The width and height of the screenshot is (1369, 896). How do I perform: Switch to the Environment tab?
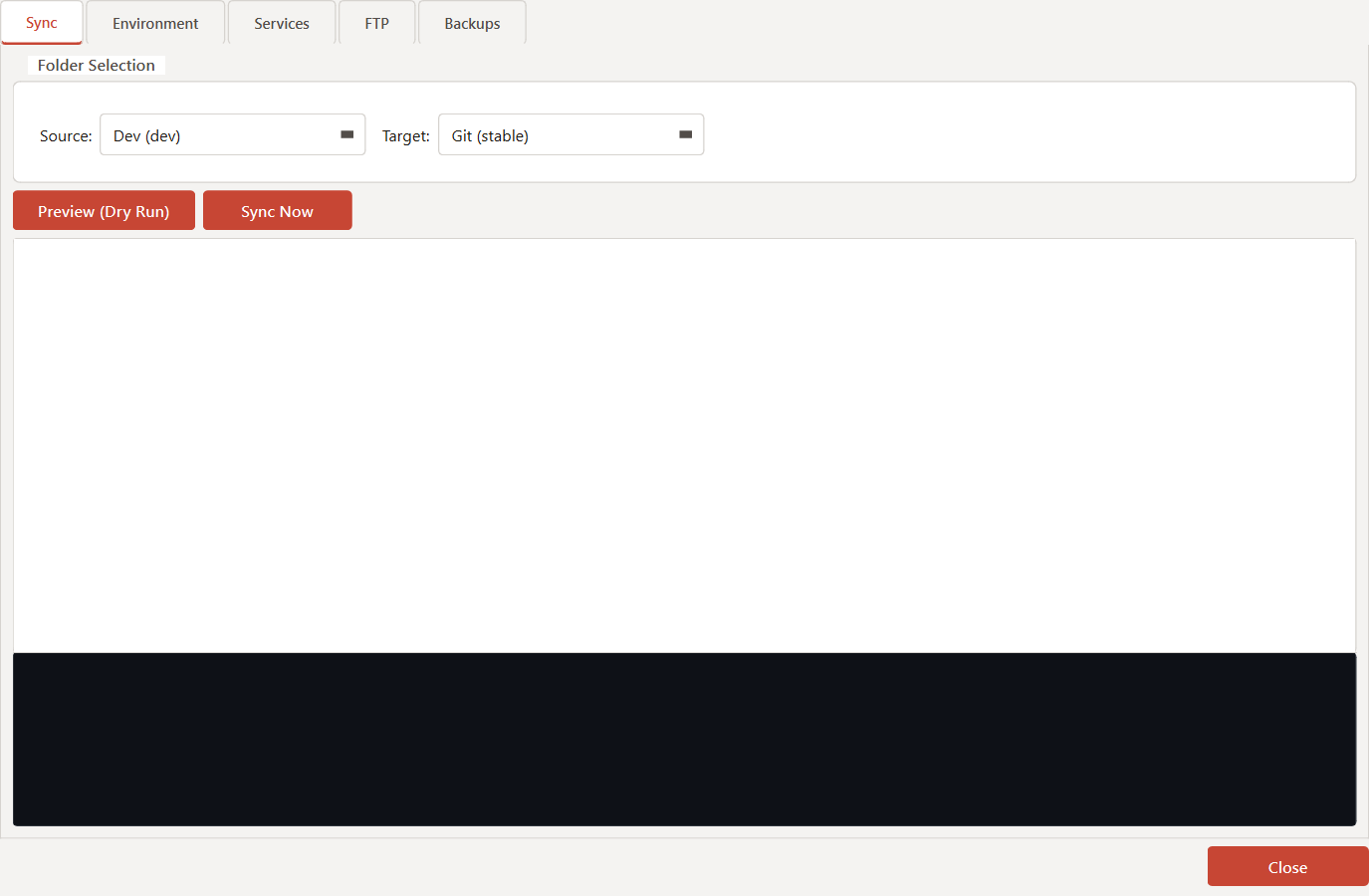pyautogui.click(x=155, y=22)
